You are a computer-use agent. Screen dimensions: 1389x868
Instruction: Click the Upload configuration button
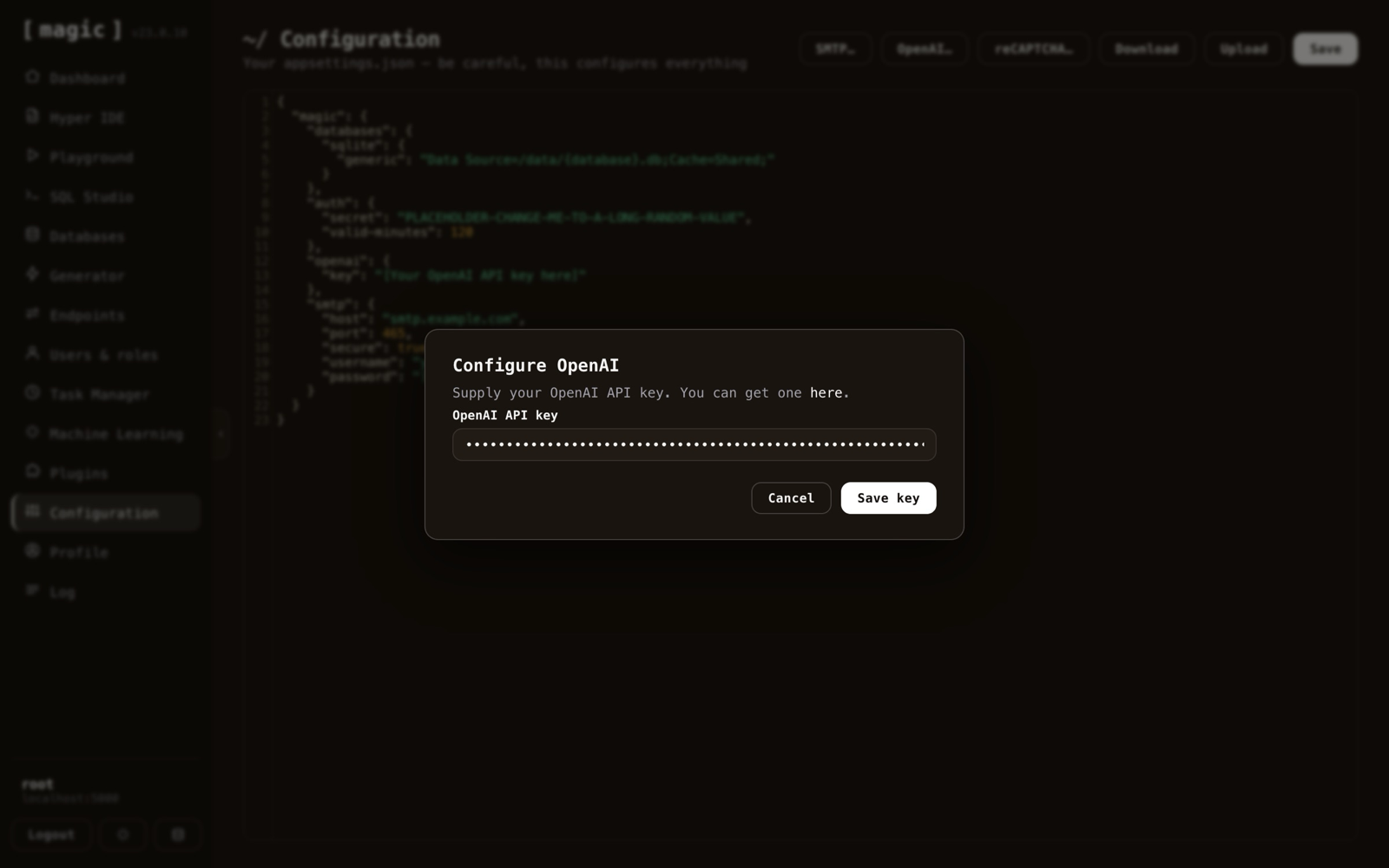click(1243, 49)
